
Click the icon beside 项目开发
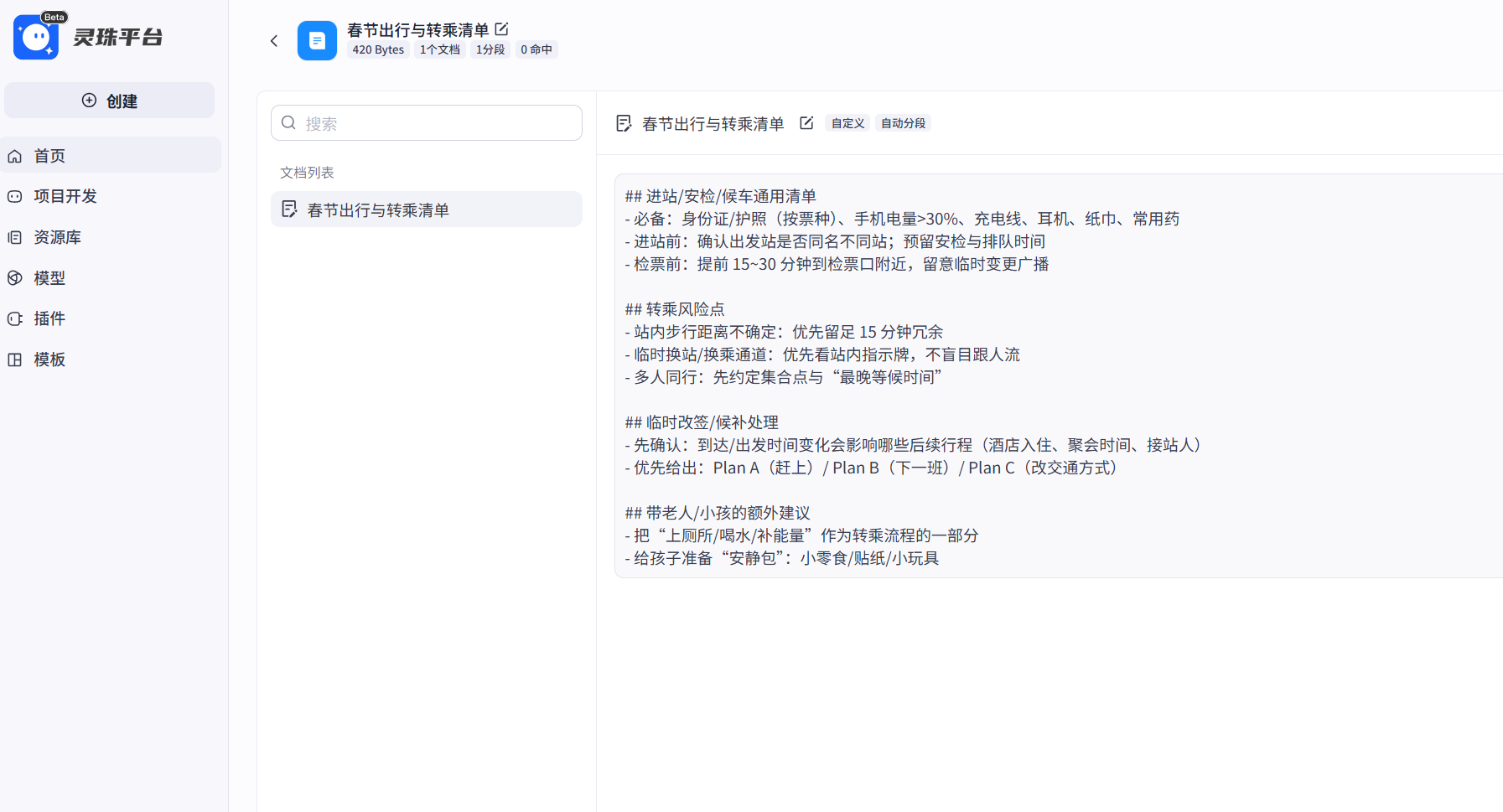pyautogui.click(x=15, y=196)
